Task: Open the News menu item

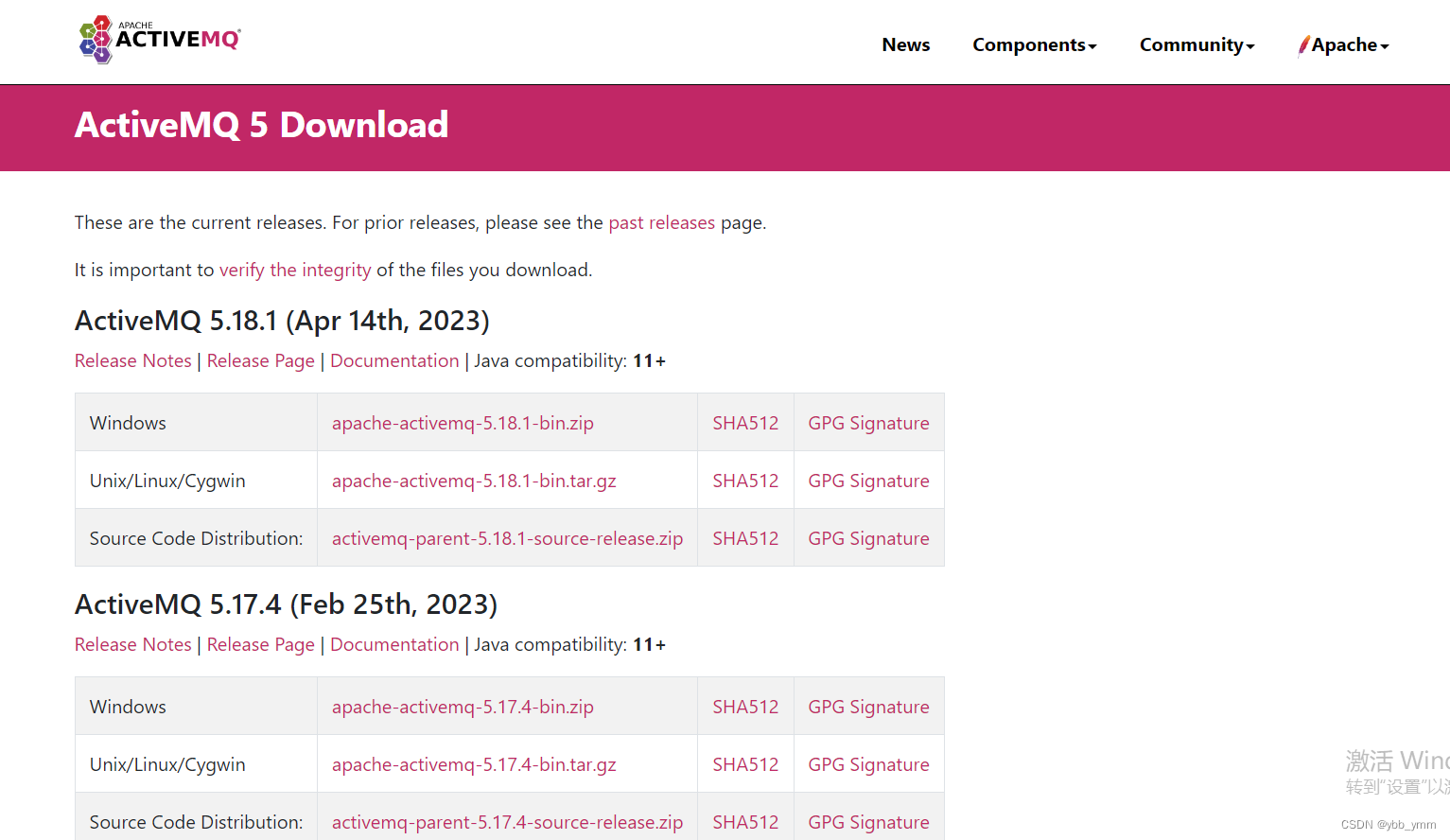Action: [x=905, y=44]
